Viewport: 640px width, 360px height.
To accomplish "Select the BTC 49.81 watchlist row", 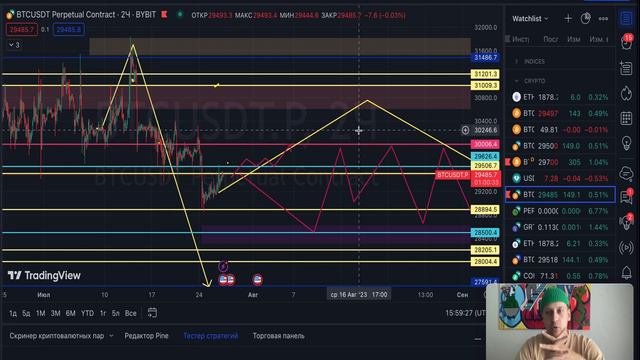I will pyautogui.click(x=560, y=129).
